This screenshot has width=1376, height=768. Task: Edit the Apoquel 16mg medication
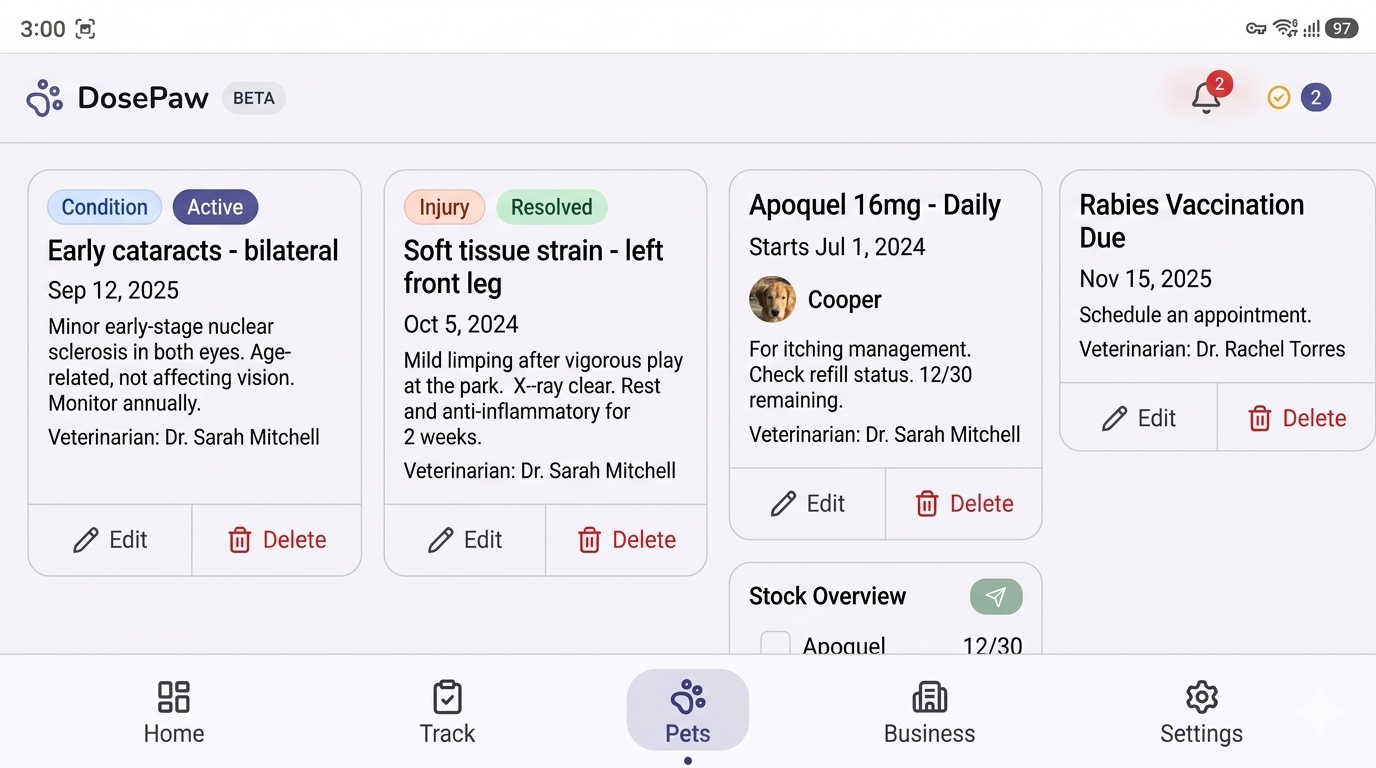pos(808,504)
